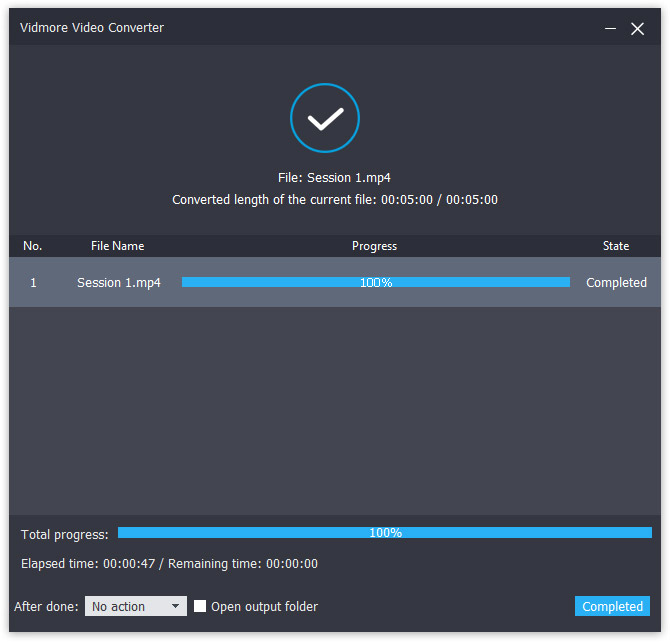Click the Total progress bar
The height and width of the screenshot is (642, 670).
384,533
